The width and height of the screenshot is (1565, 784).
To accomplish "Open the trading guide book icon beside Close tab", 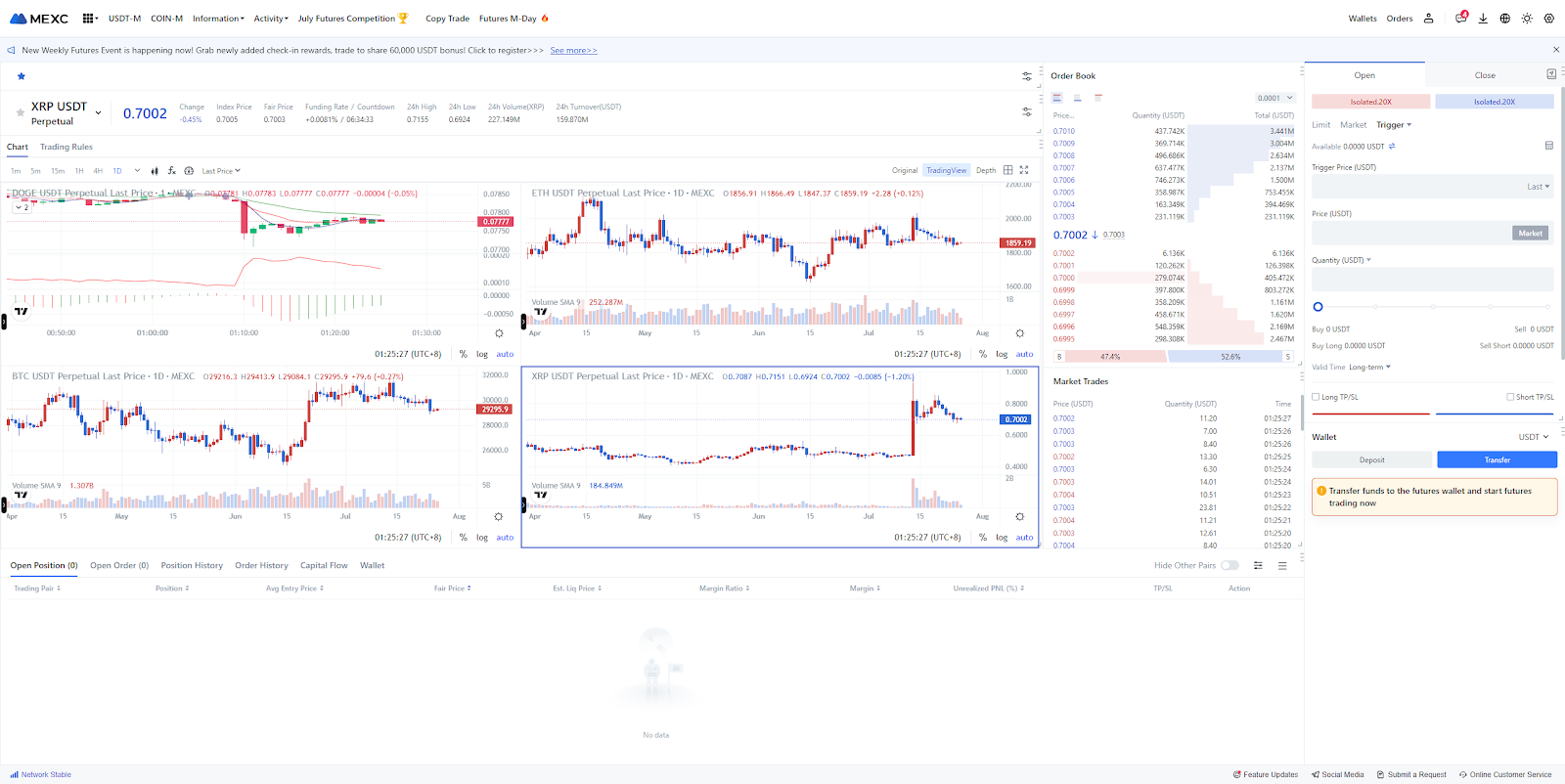I will coord(1551,74).
